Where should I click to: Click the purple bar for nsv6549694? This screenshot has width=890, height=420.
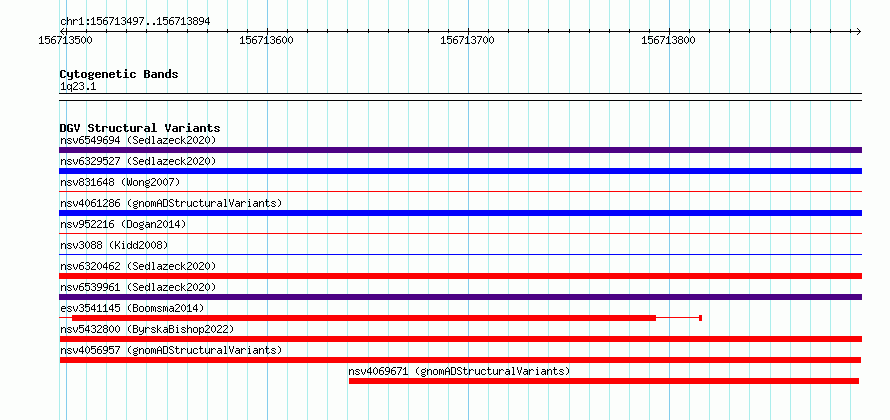pyautogui.click(x=460, y=150)
